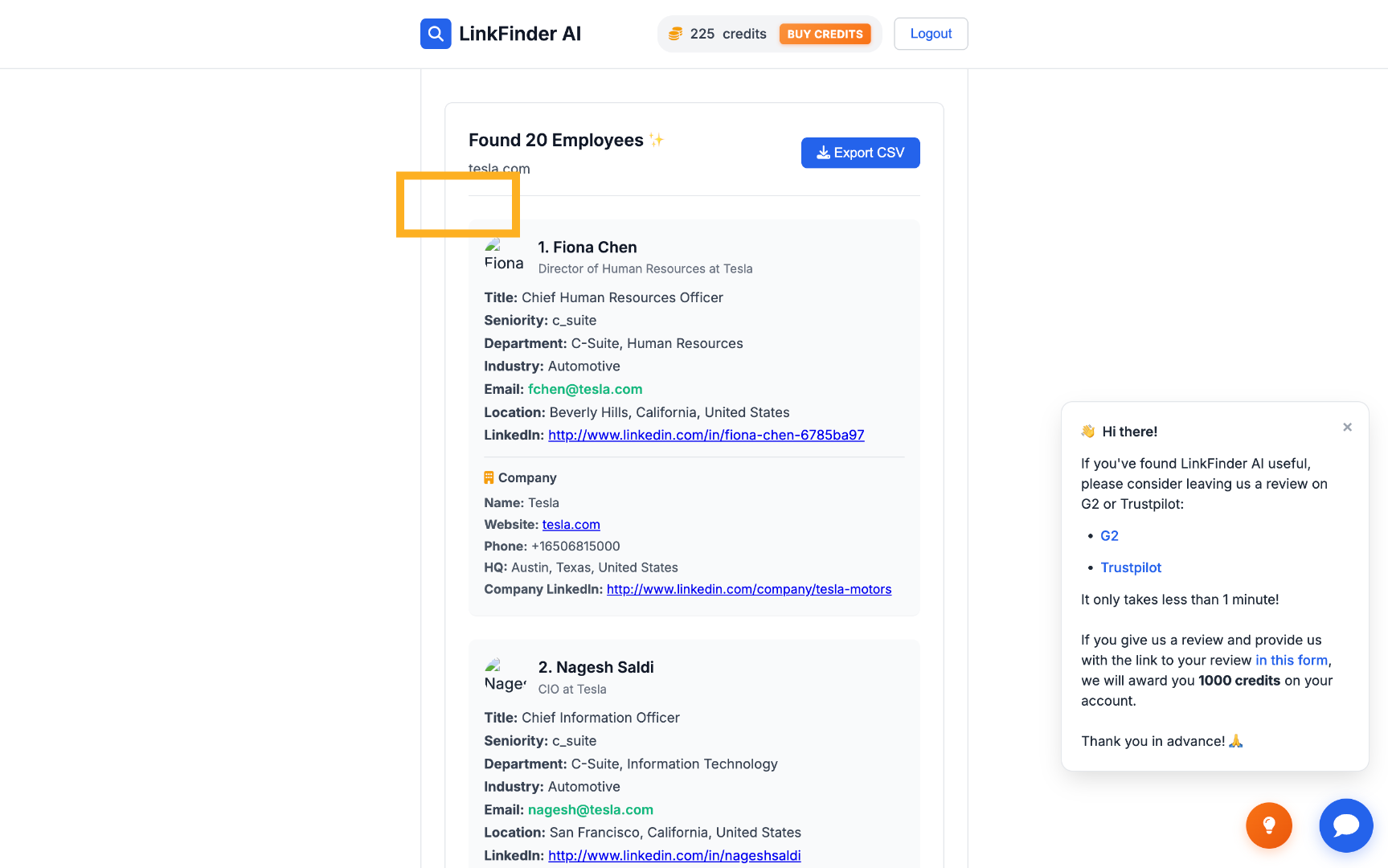The height and width of the screenshot is (868, 1388).
Task: Click Fiona Chen's profile picture
Action: [504, 256]
